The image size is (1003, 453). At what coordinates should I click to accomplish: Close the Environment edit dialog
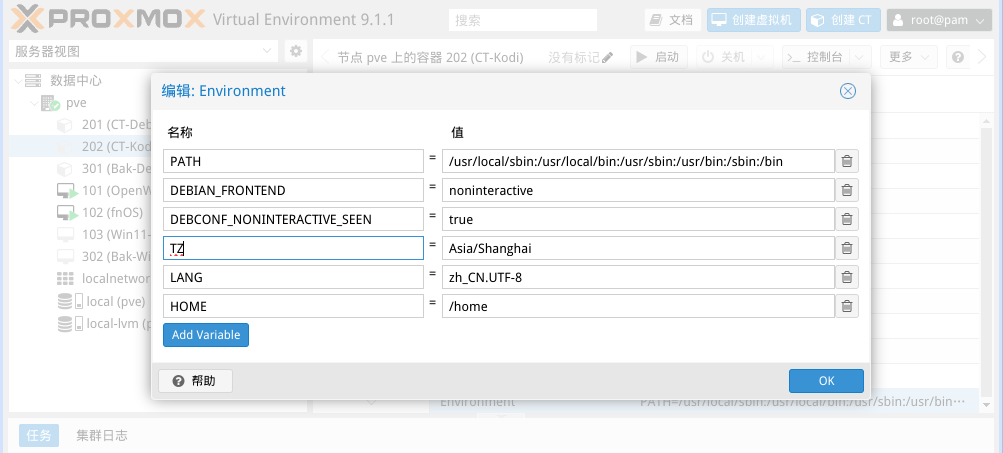848,91
